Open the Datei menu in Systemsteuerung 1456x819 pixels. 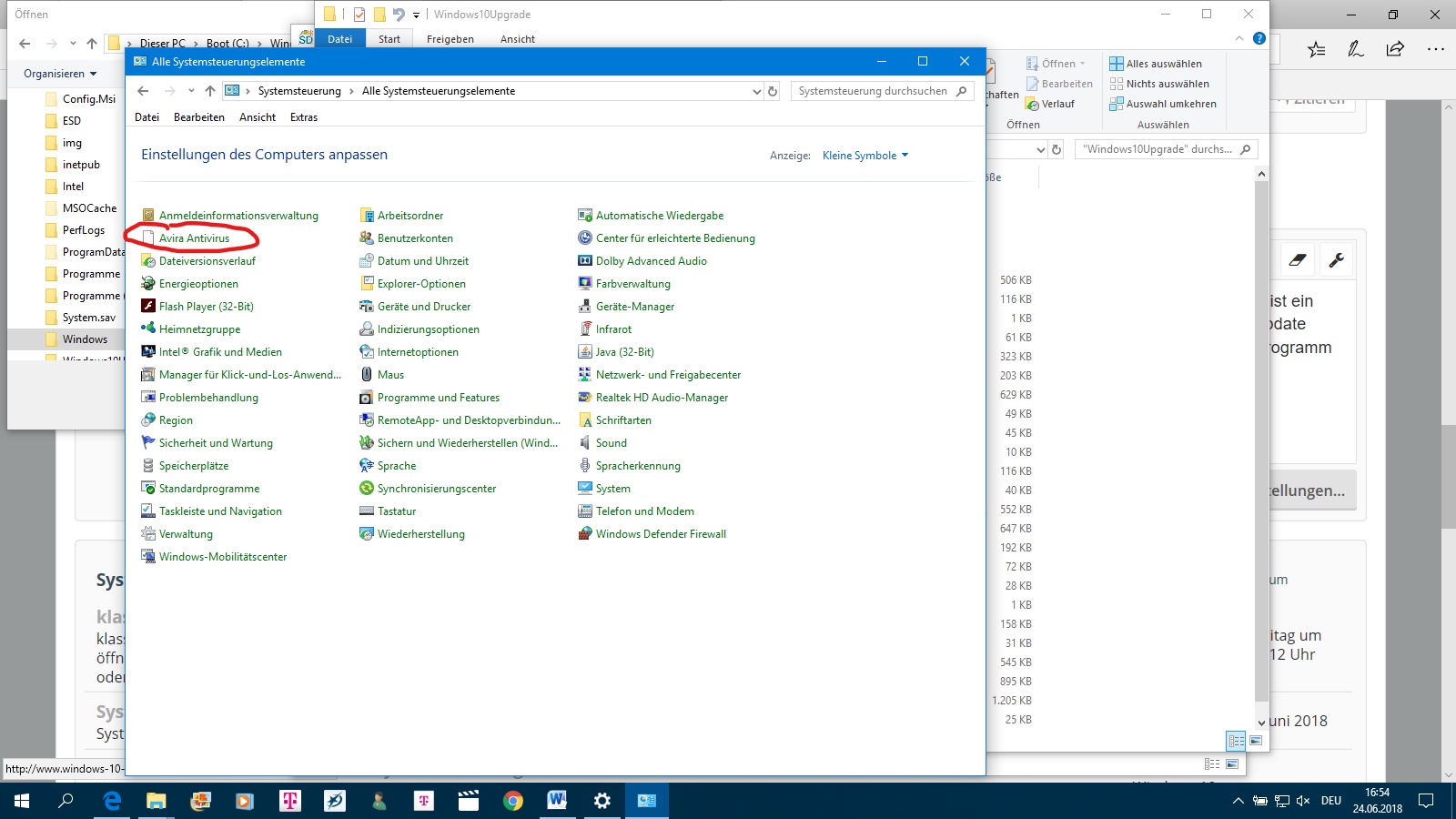point(147,117)
